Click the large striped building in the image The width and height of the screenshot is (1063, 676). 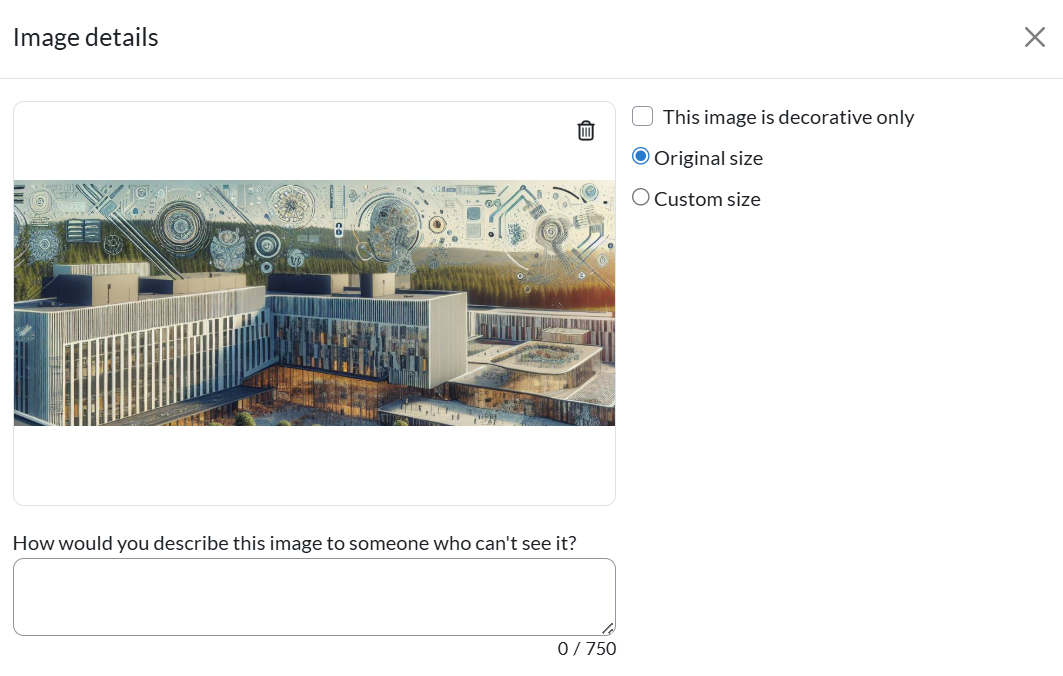coord(150,340)
